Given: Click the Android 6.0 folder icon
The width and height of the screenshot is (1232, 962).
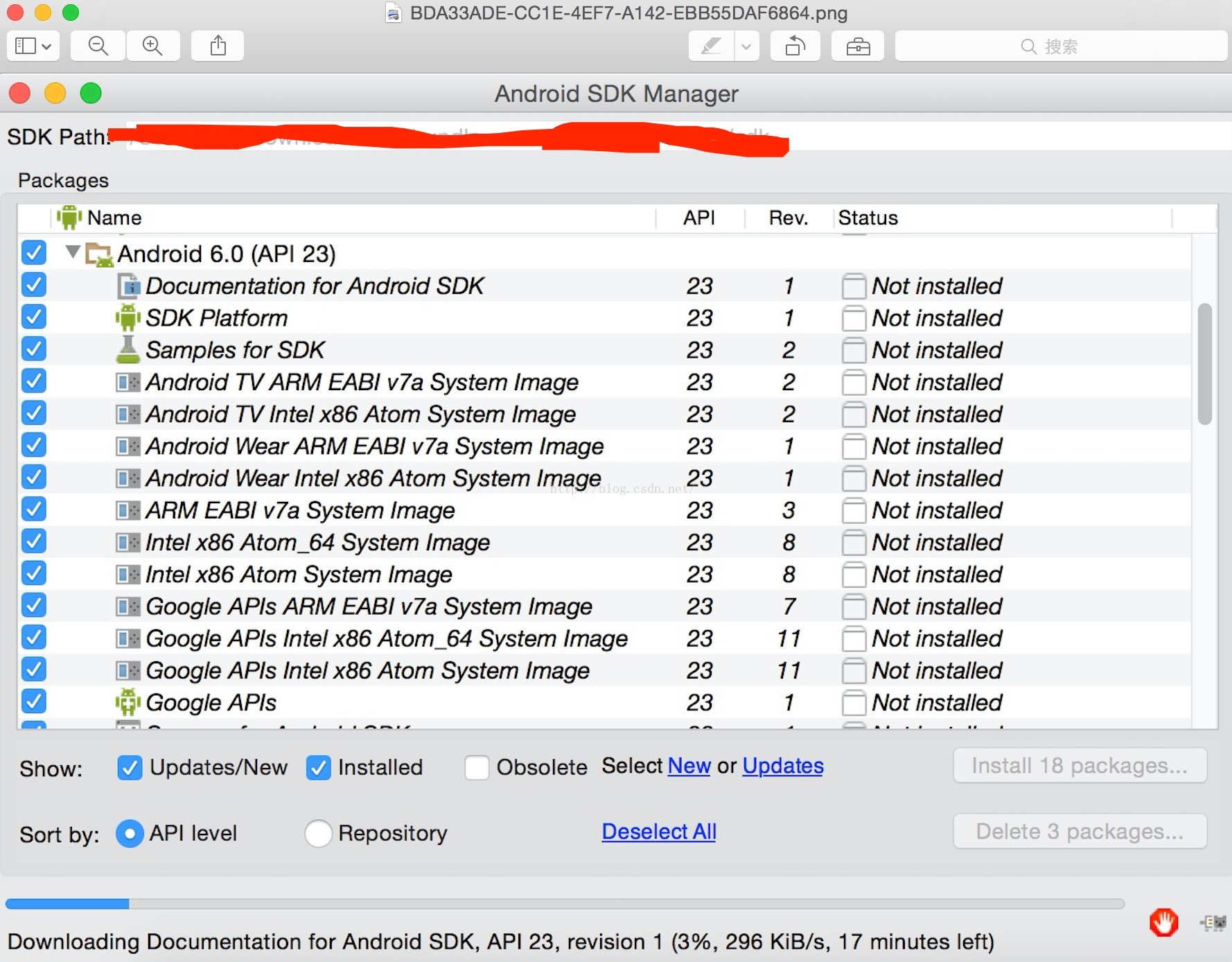Looking at the screenshot, I should point(99,254).
